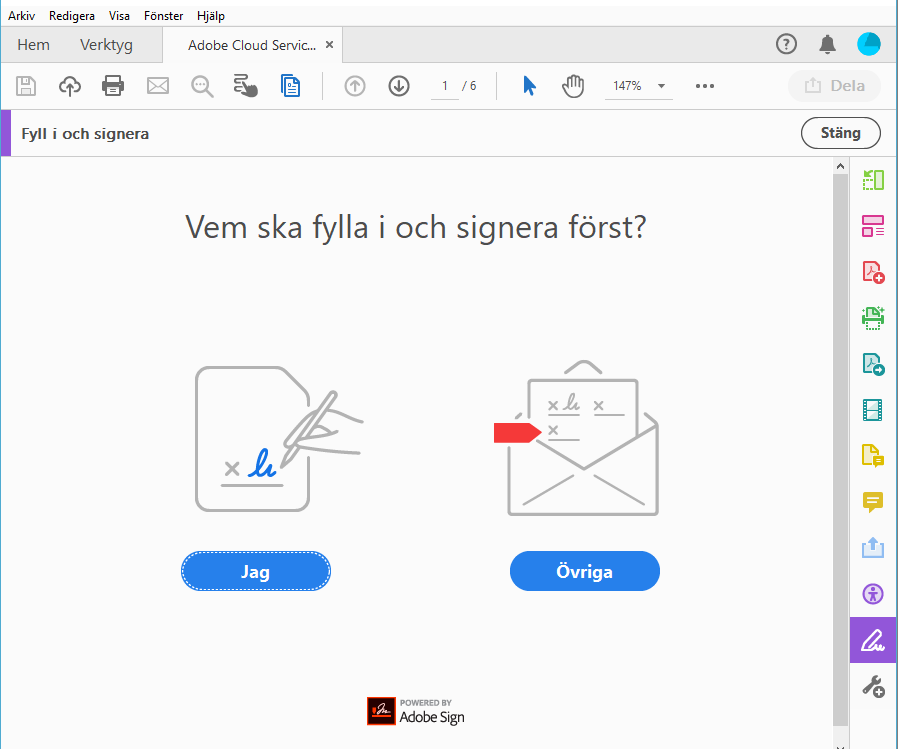Open the Accessibility tool
898x749 pixels.
tap(872, 594)
